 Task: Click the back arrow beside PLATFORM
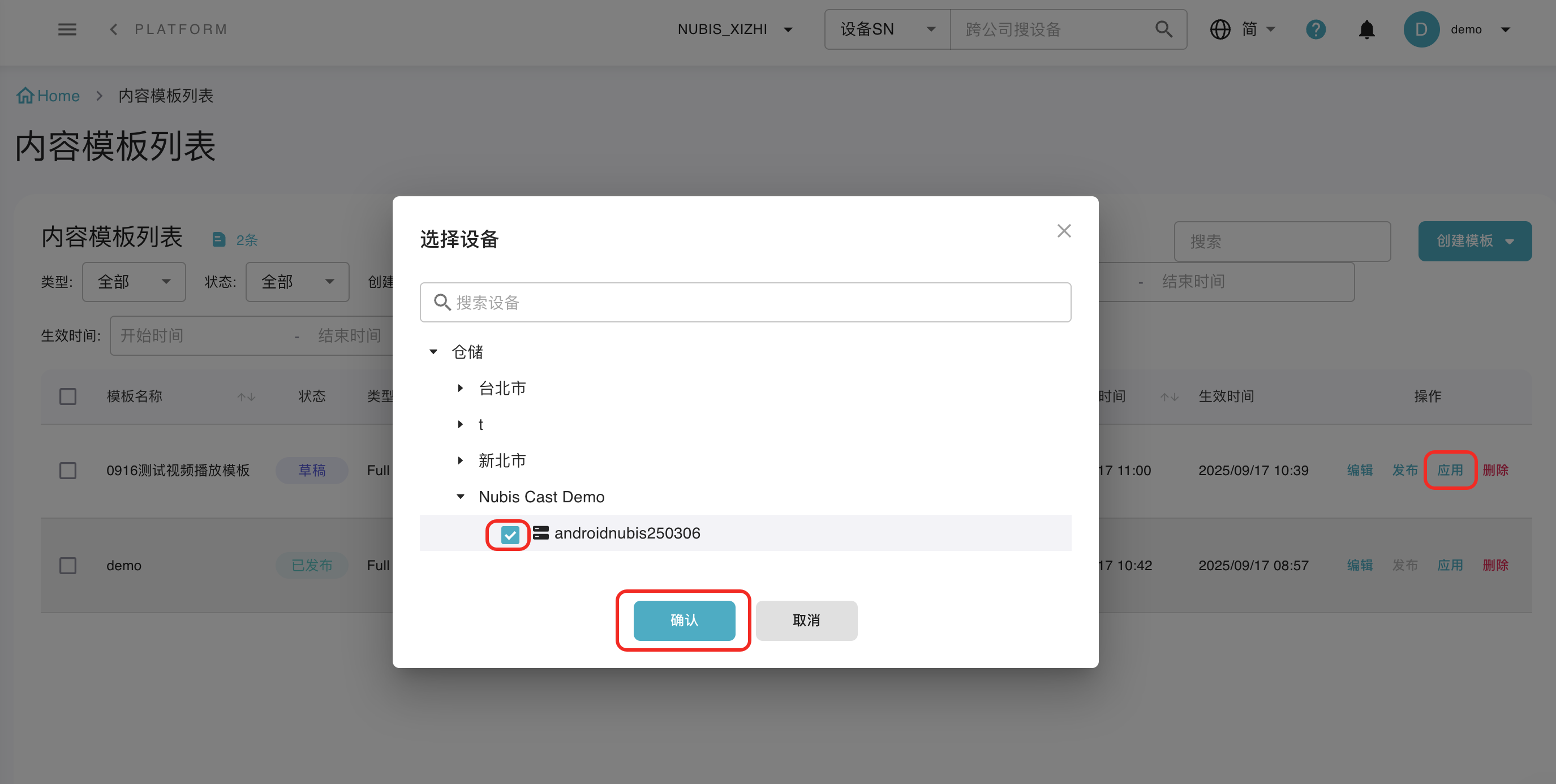[114, 29]
